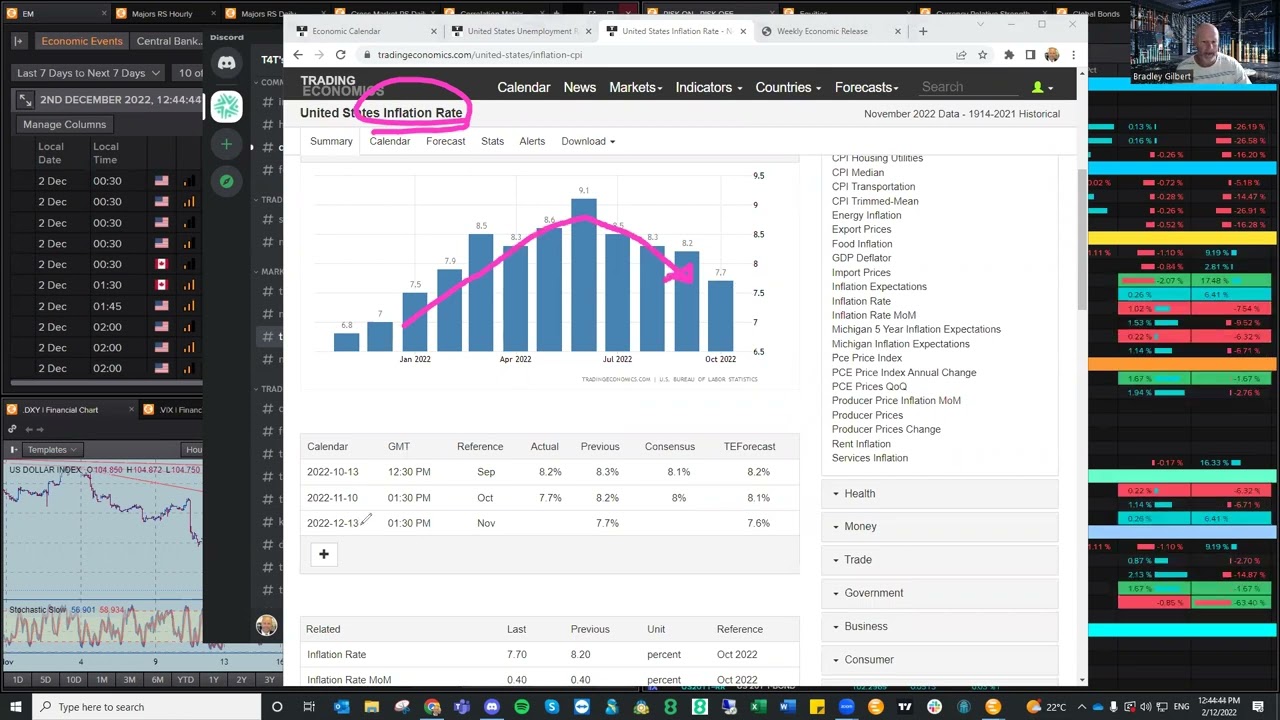Select the 6M timeframe on the DXY chart
The width and height of the screenshot is (1280, 720).
point(157,680)
